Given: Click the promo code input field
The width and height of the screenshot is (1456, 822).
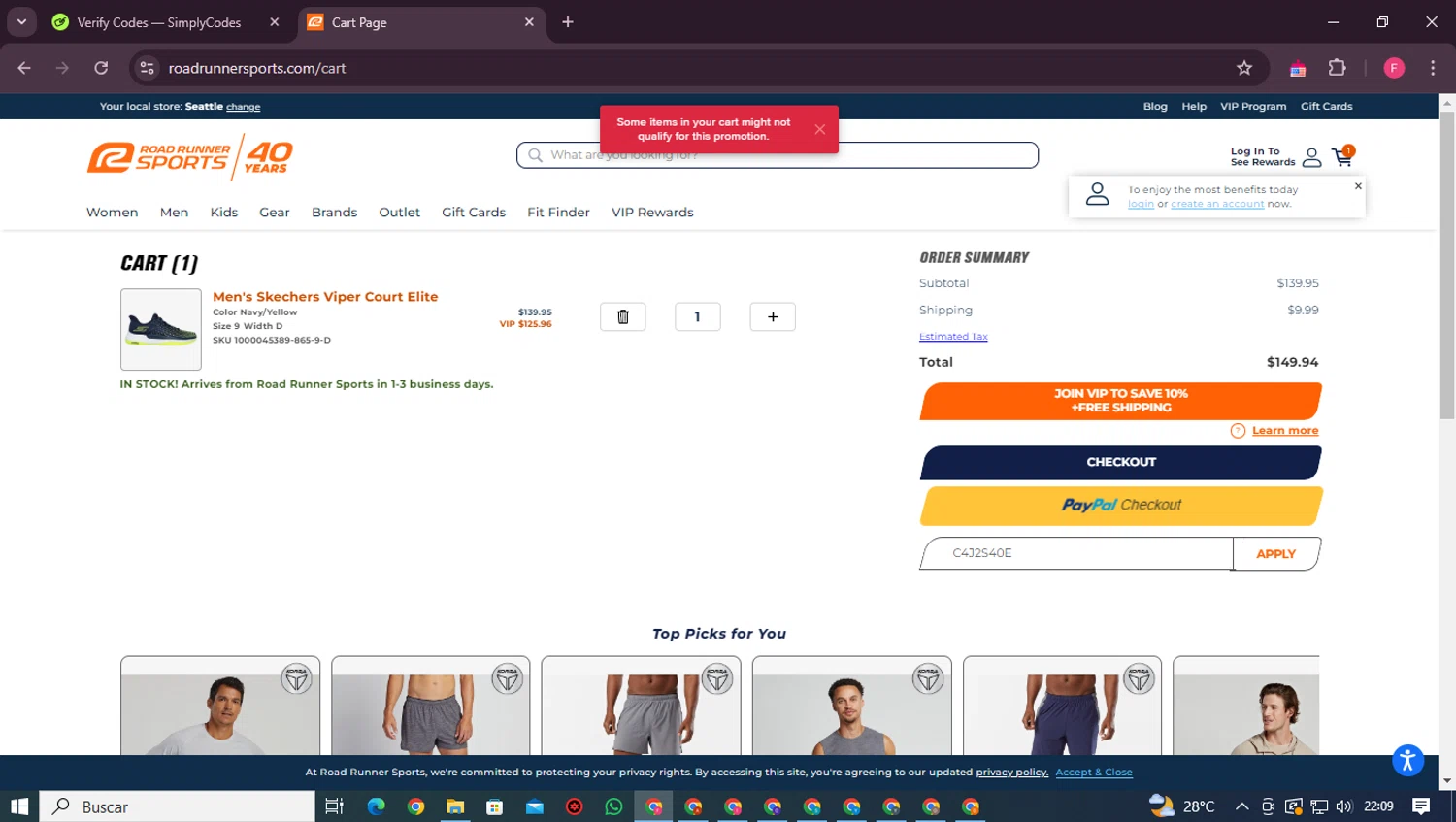Looking at the screenshot, I should point(1076,553).
